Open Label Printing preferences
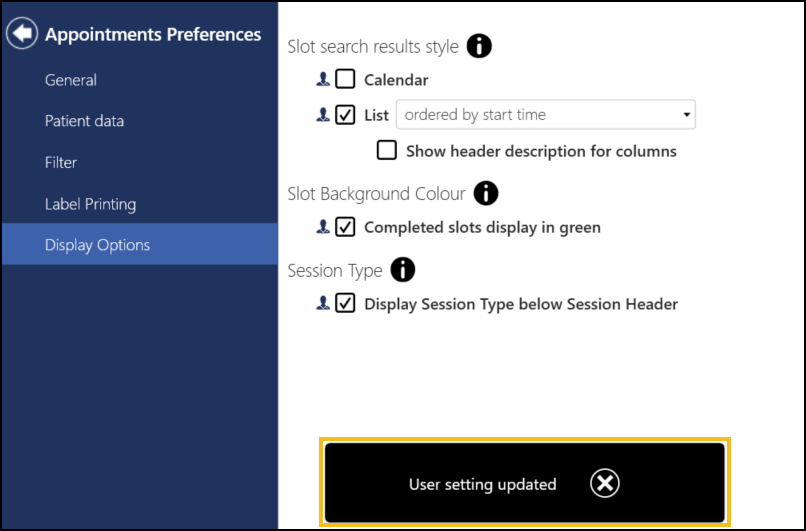This screenshot has width=806, height=531. coord(90,204)
